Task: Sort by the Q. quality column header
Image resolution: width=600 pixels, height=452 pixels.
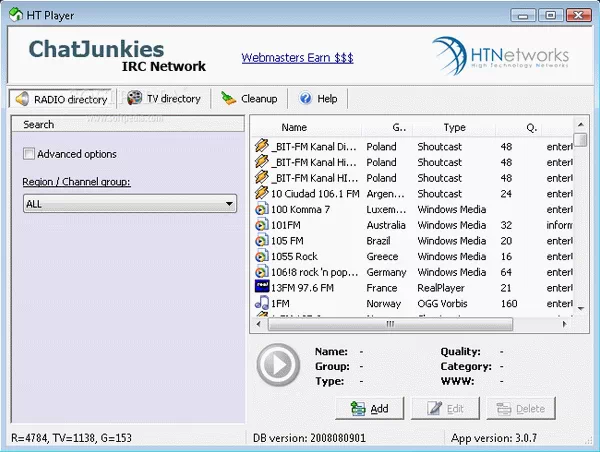Action: click(x=519, y=127)
